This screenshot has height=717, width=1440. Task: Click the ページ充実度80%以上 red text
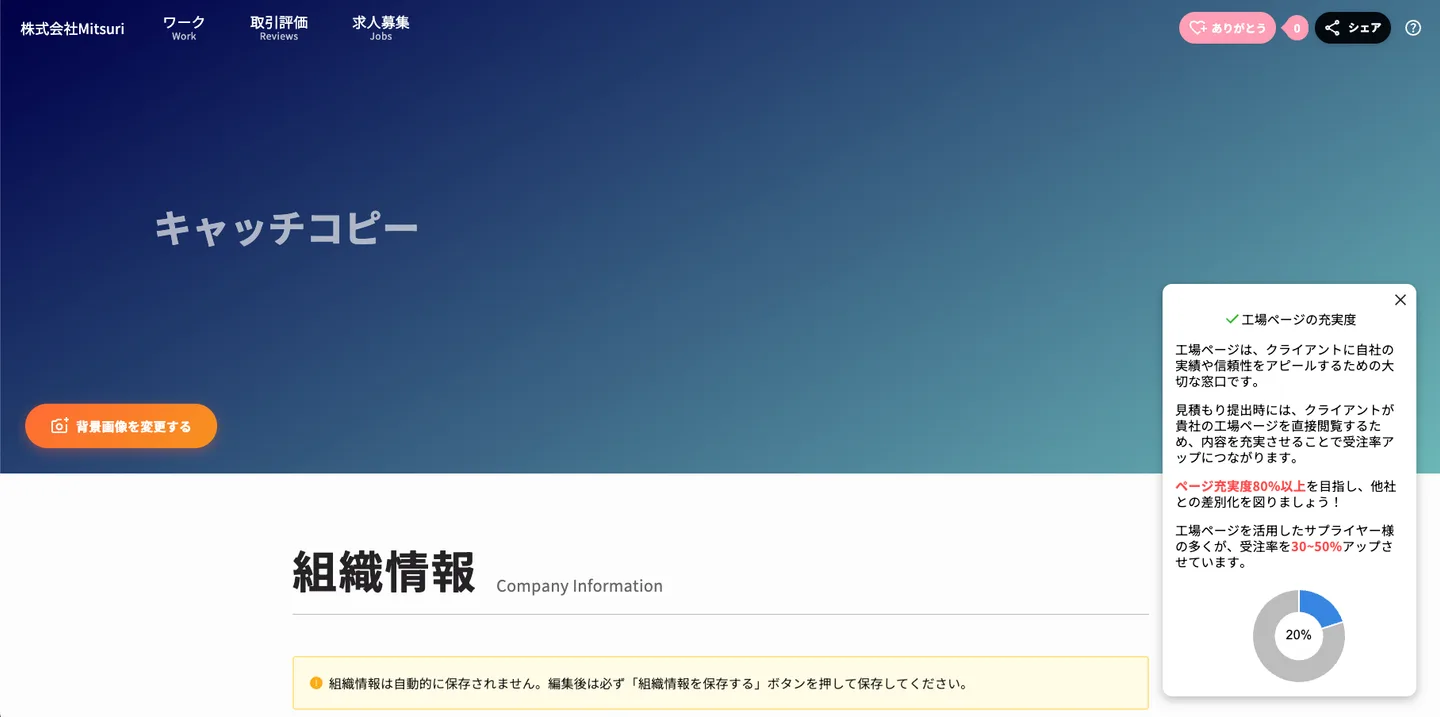coord(1240,486)
